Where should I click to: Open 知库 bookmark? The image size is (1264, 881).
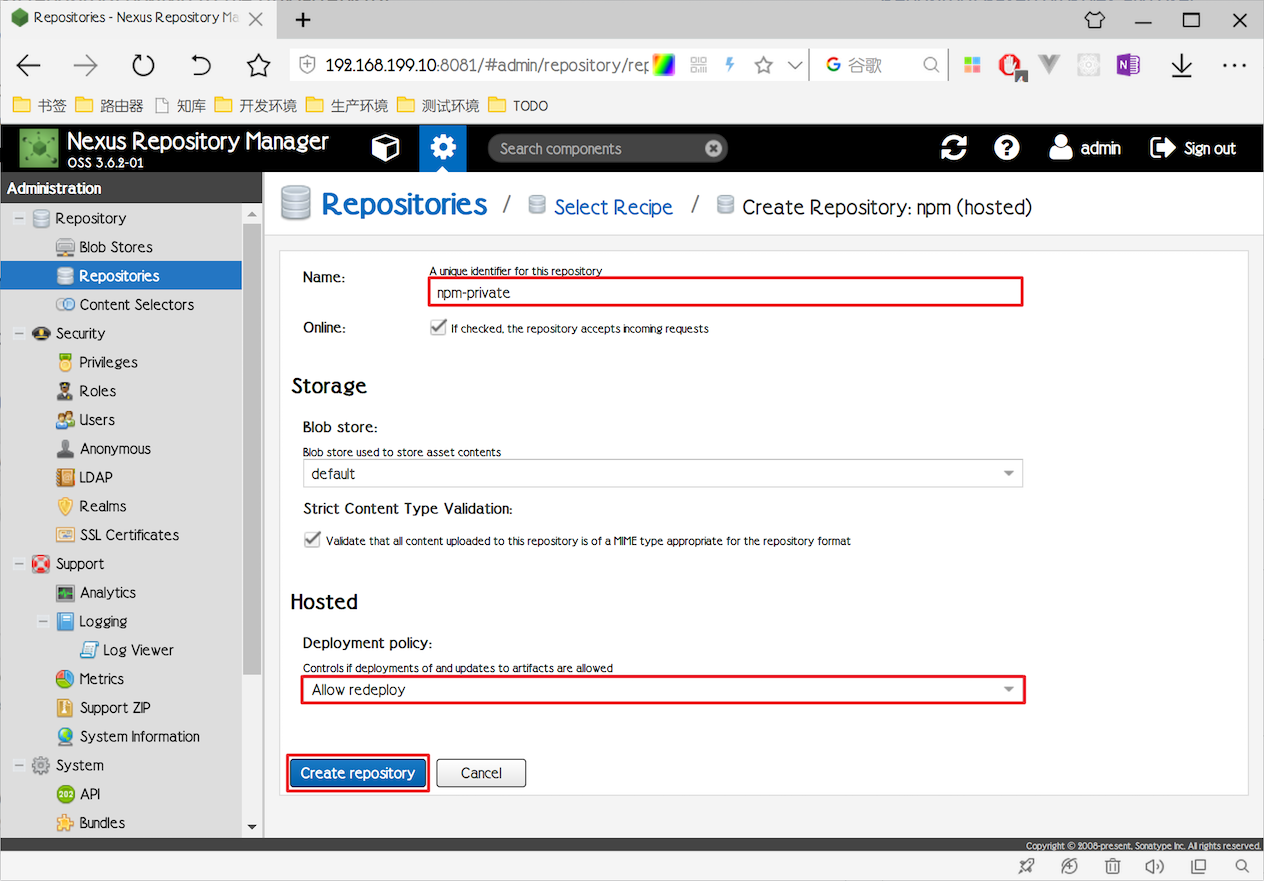pos(180,105)
